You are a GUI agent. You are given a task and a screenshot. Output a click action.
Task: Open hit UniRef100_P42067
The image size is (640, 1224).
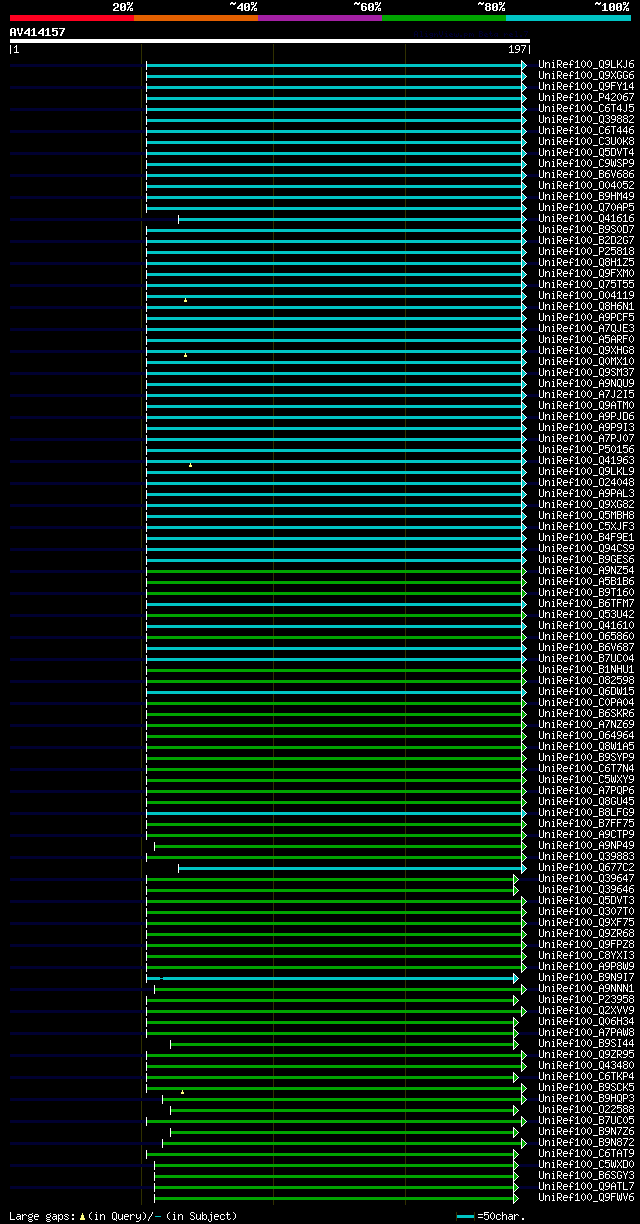(586, 97)
